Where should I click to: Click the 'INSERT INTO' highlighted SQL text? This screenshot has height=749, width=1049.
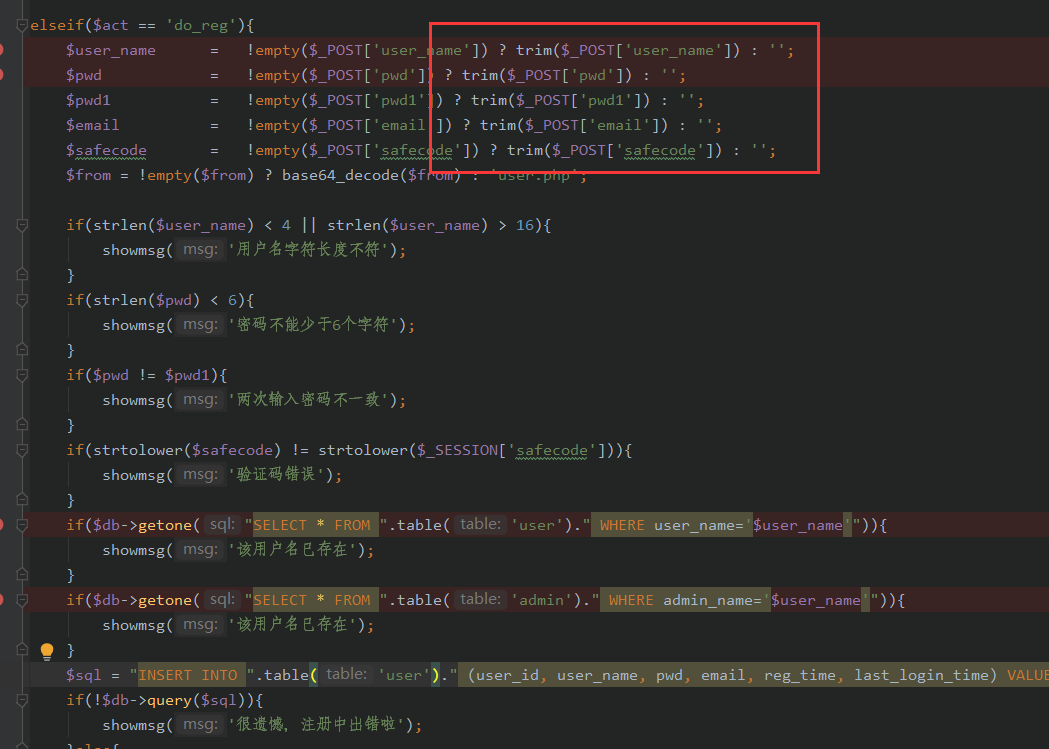click(x=188, y=675)
